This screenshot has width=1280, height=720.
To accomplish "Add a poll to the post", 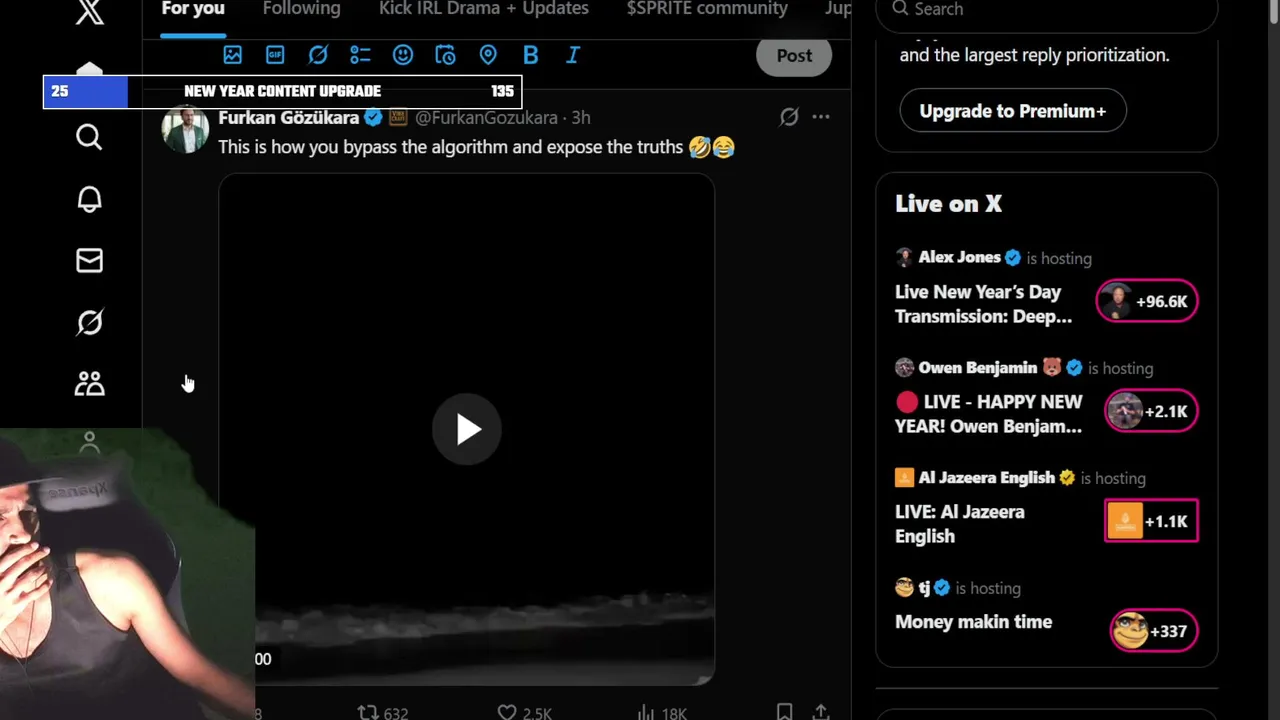I will click(x=360, y=55).
